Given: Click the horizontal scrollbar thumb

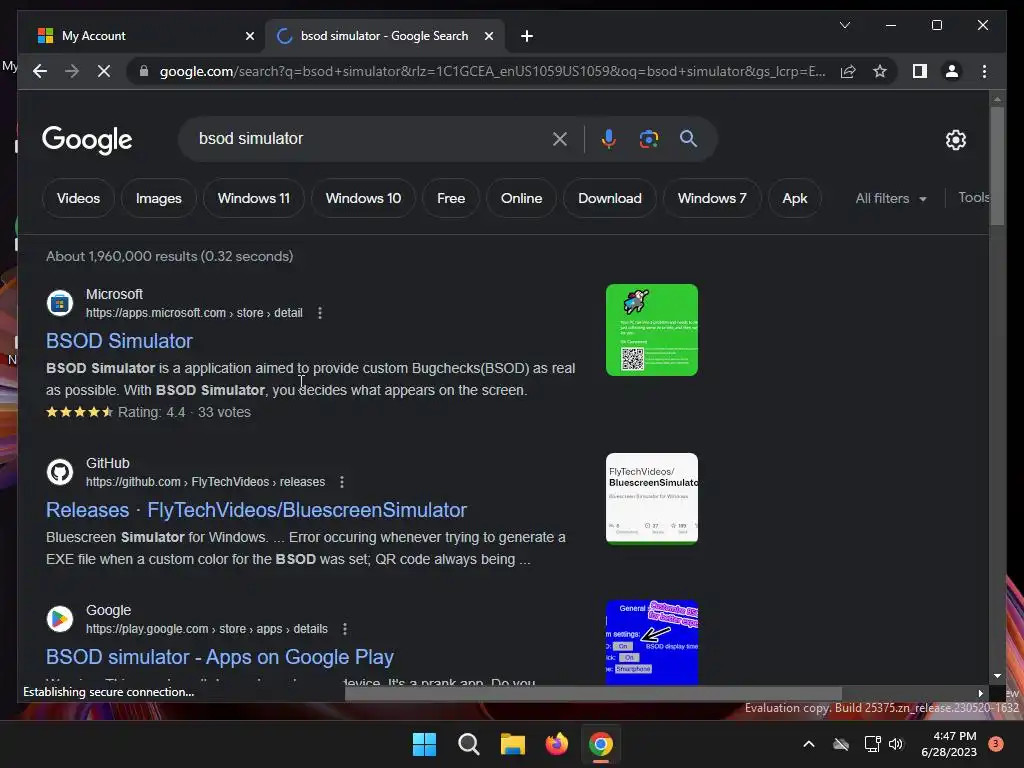Looking at the screenshot, I should [x=593, y=693].
